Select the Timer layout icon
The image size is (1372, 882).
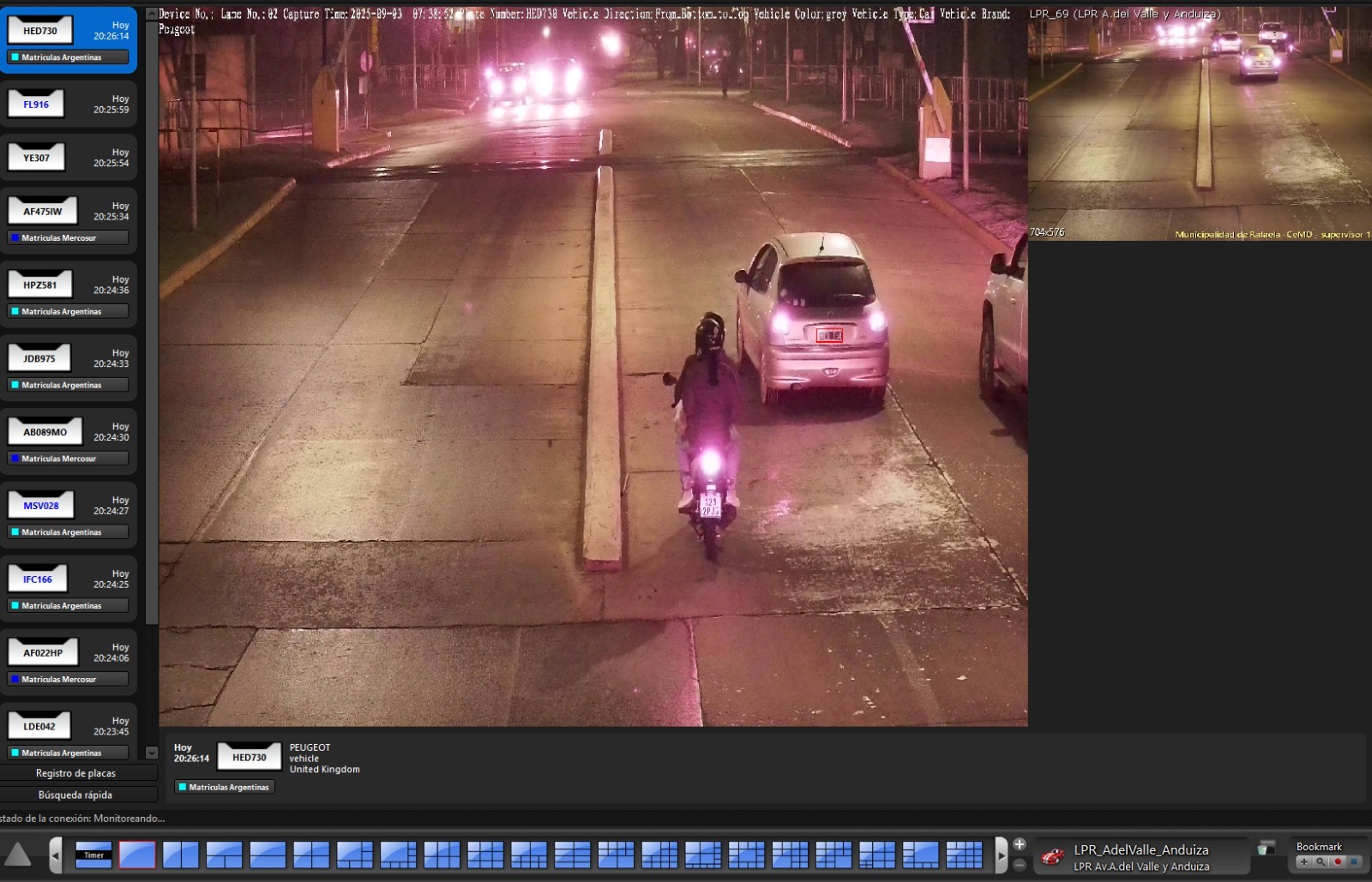tap(93, 855)
